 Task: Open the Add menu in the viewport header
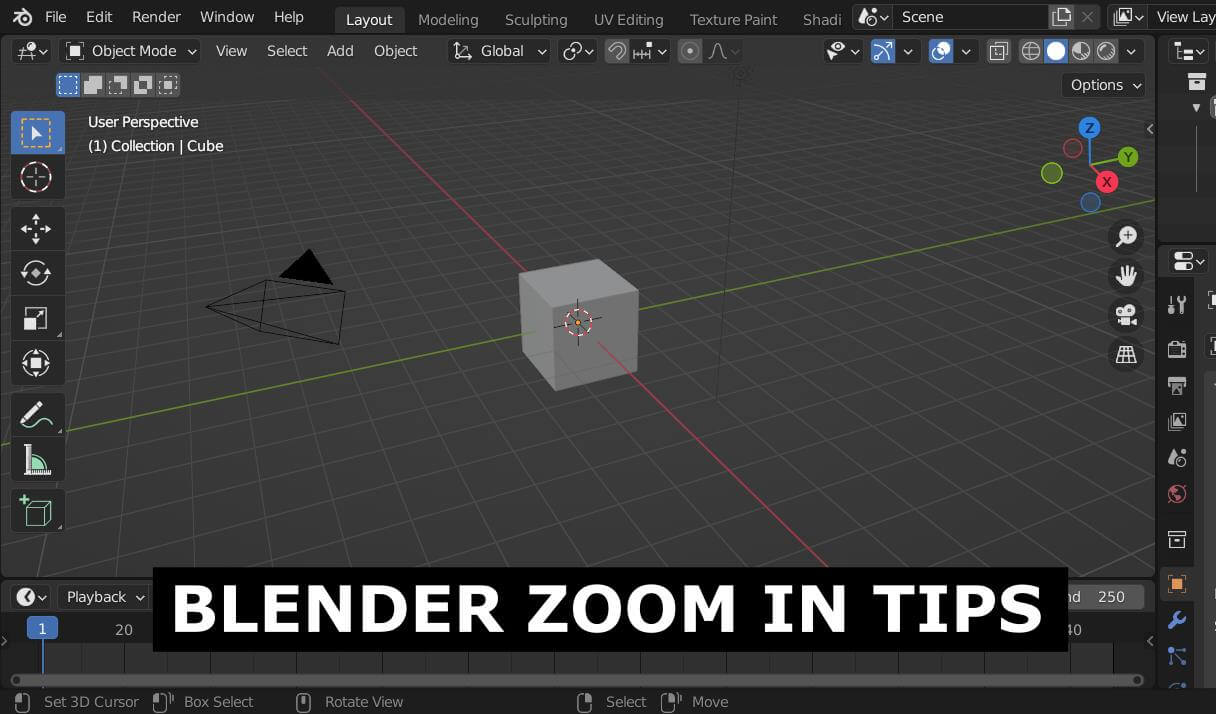click(340, 51)
